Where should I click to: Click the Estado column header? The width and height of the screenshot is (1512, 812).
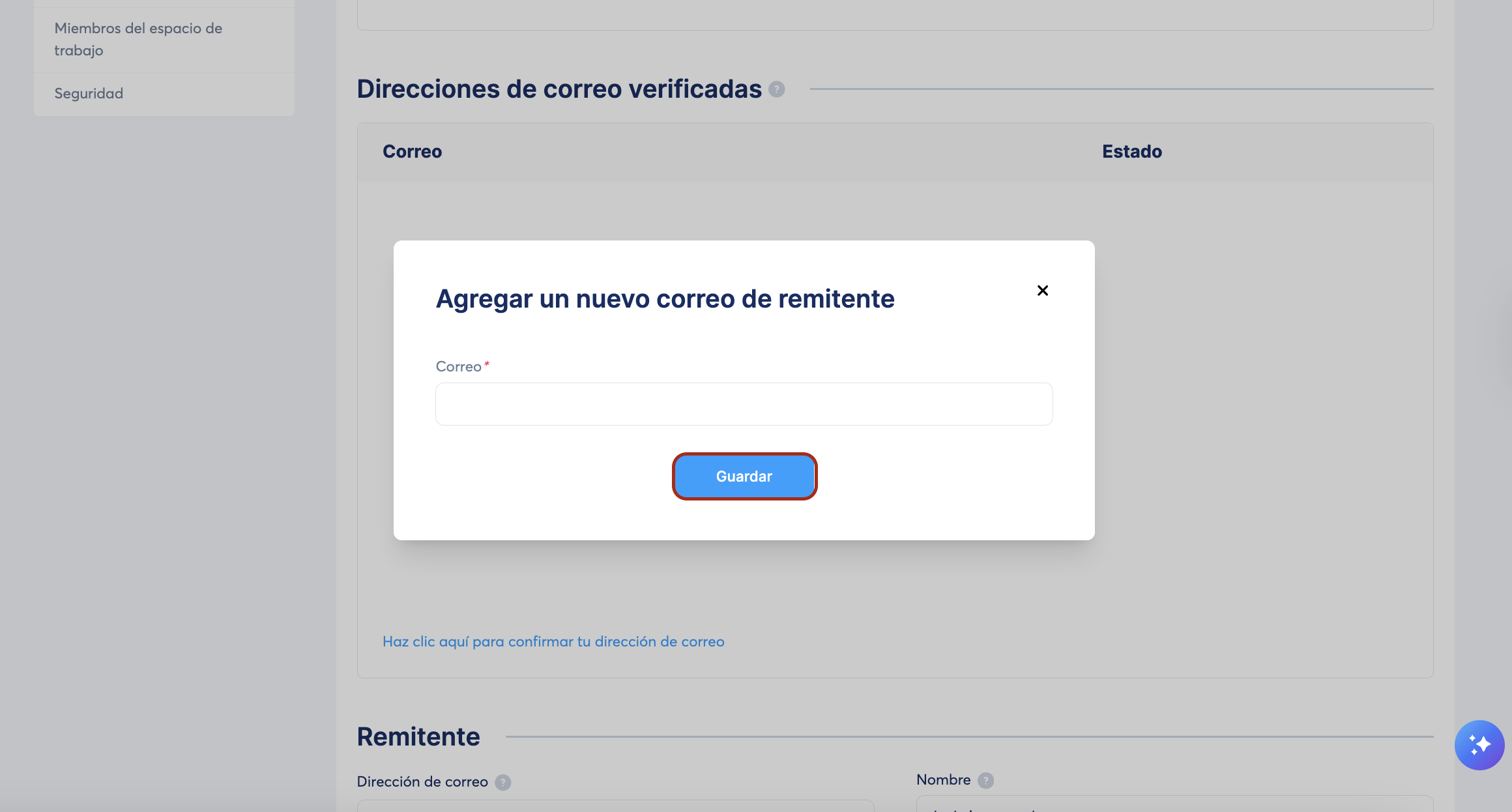(x=1131, y=151)
